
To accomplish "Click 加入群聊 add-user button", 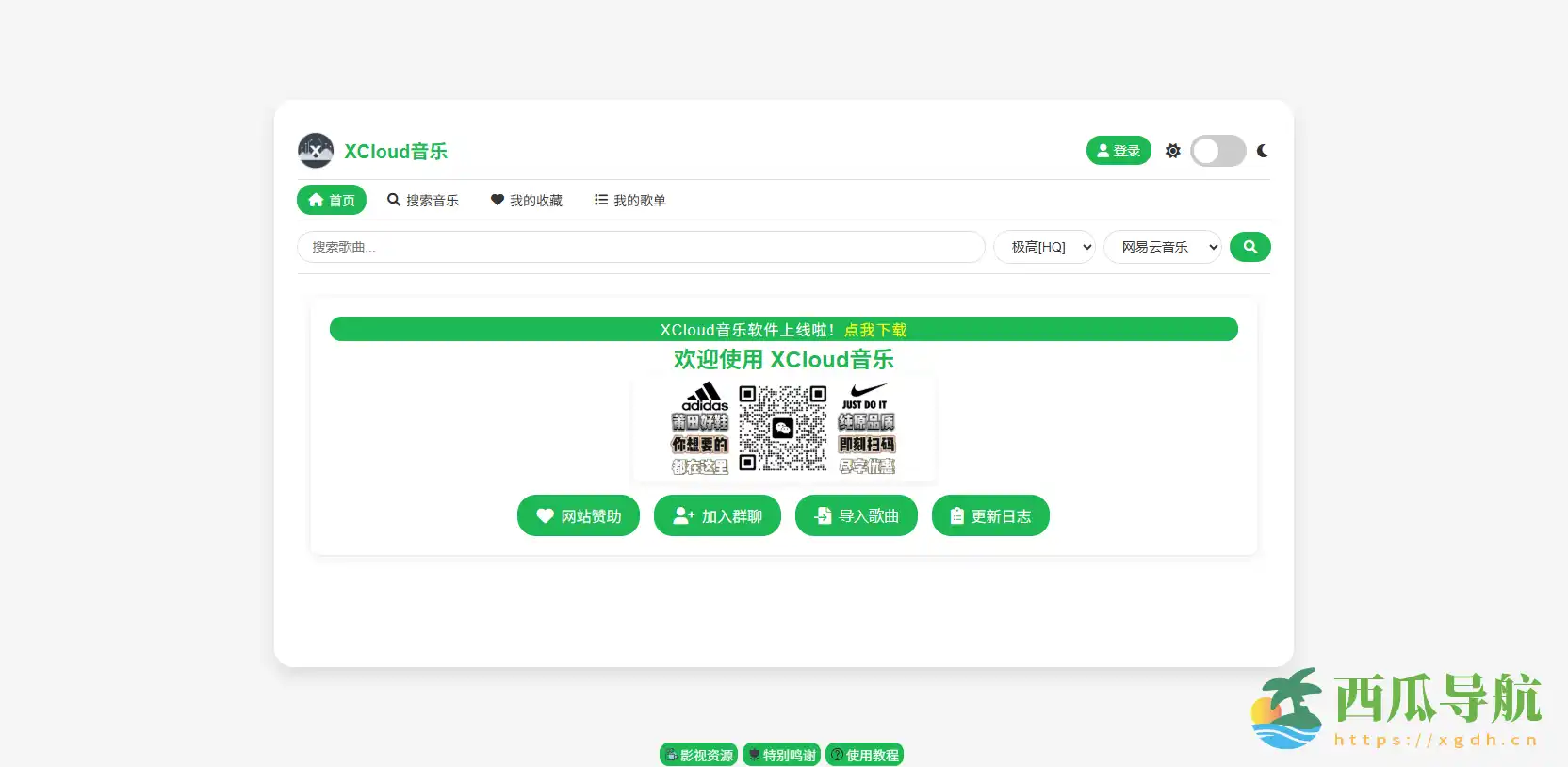I will click(x=717, y=515).
